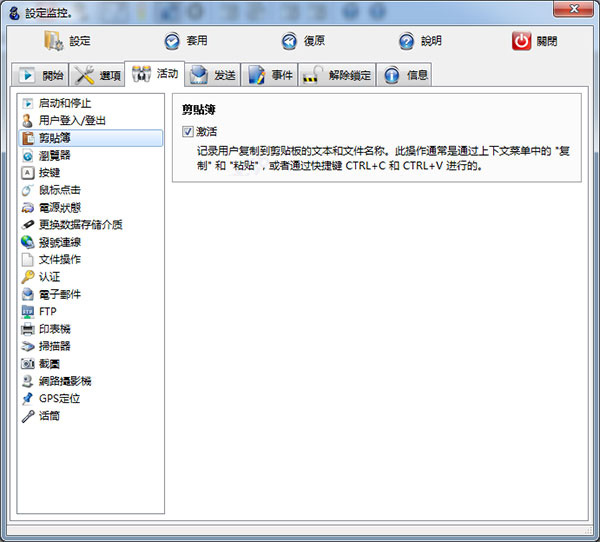Click the 文件操作 blank page icon
This screenshot has height=542, width=600.
(x=28, y=260)
